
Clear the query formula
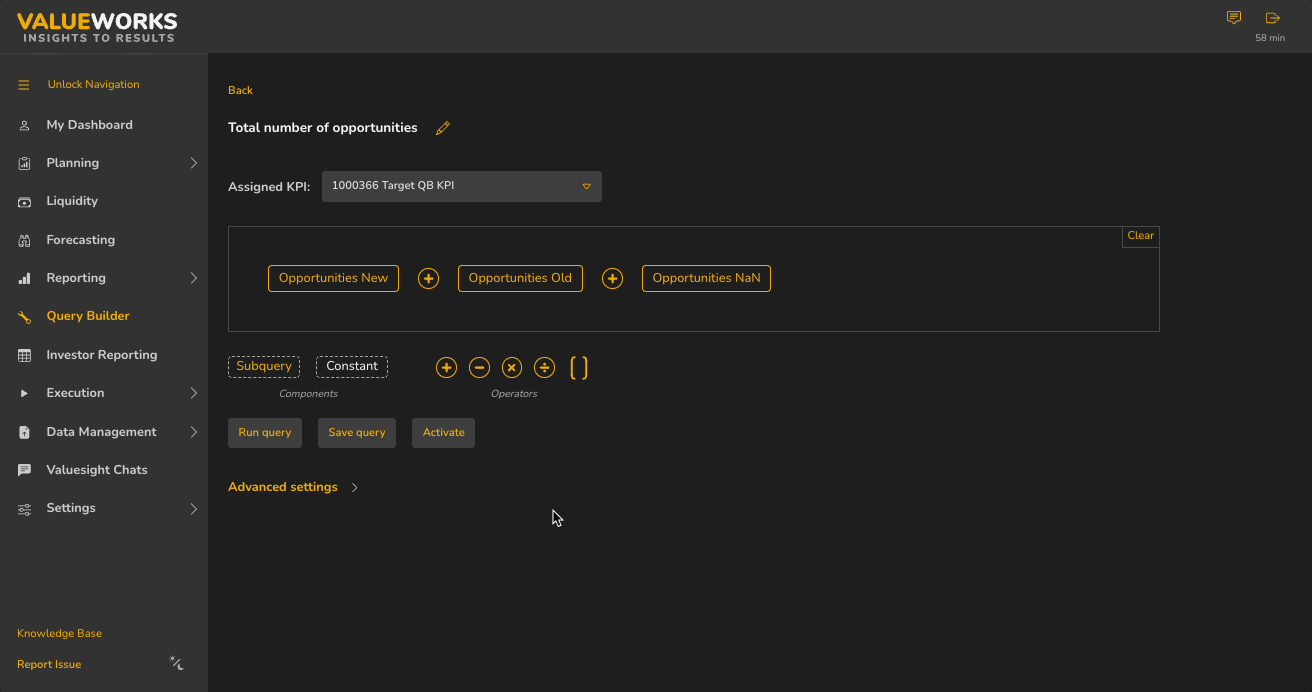(x=1141, y=236)
